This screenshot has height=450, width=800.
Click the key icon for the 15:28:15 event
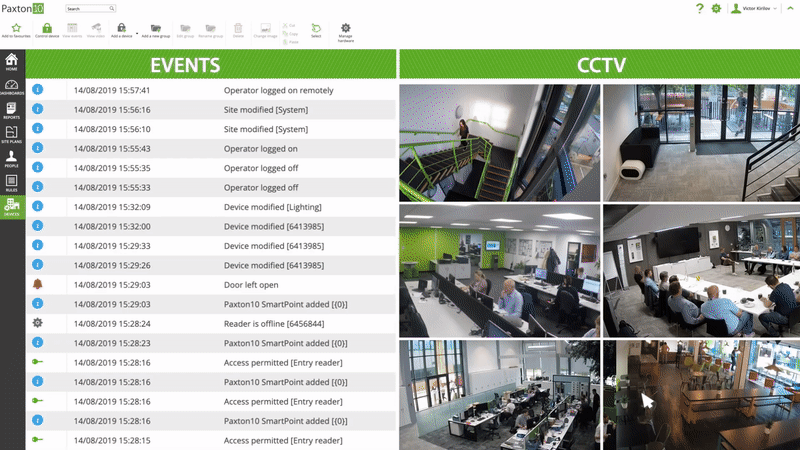[x=37, y=439]
